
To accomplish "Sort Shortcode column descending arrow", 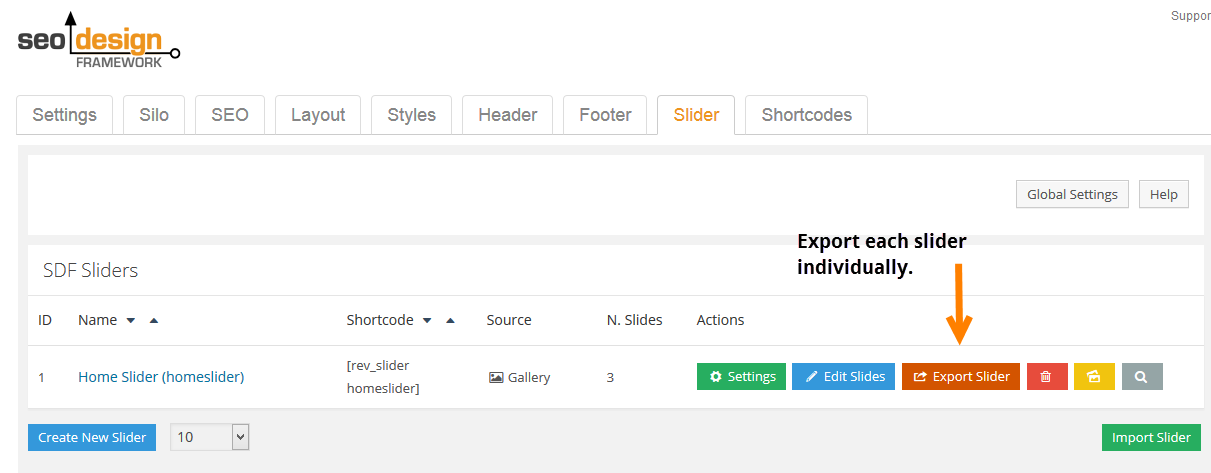I will coord(427,321).
